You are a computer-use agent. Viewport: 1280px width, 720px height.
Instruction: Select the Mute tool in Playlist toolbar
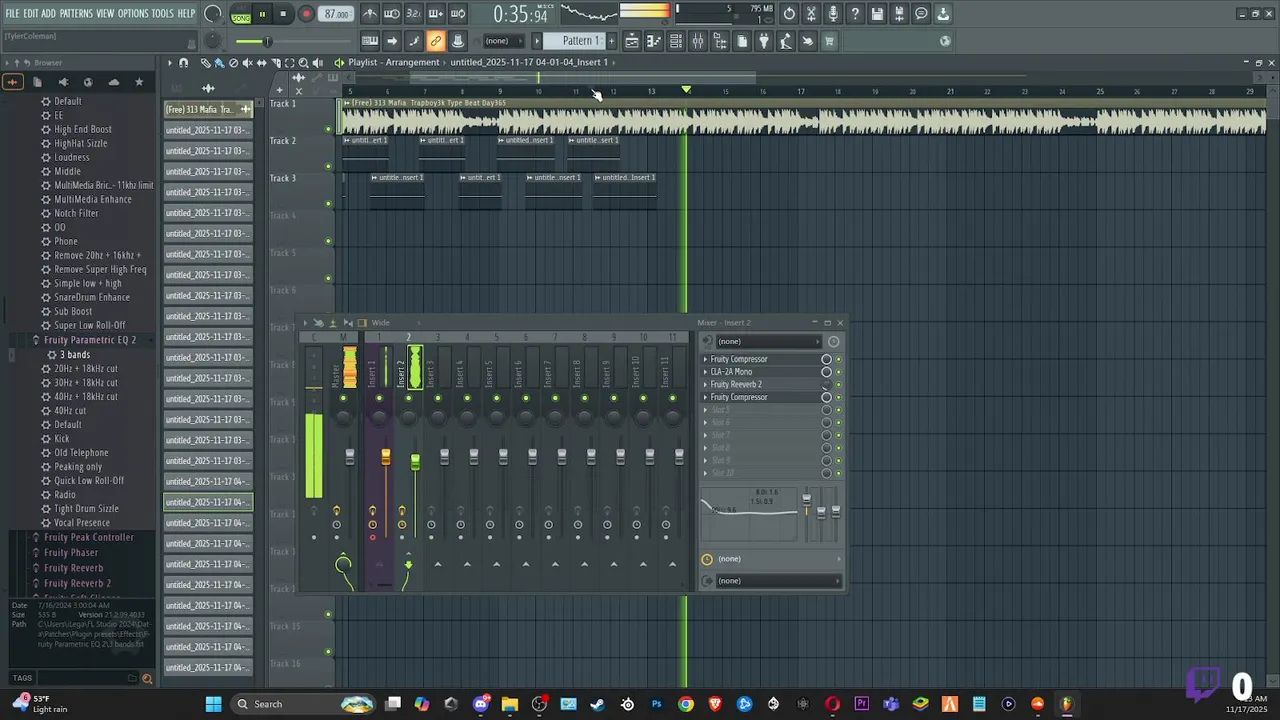(247, 62)
